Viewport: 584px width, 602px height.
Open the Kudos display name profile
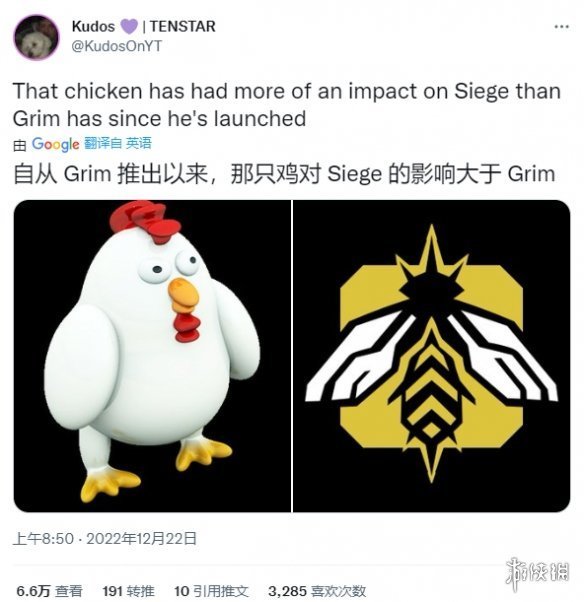click(93, 26)
